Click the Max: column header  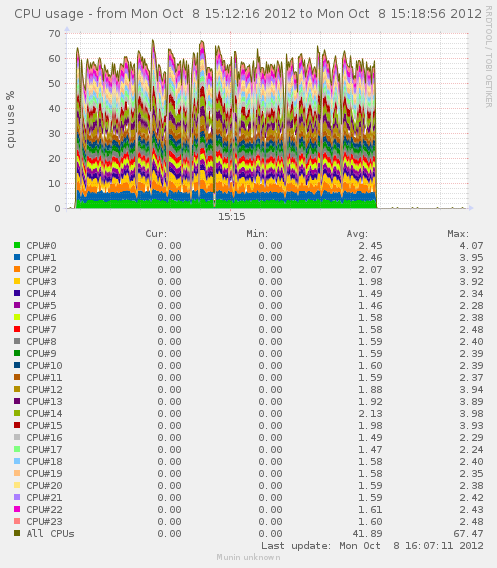pyautogui.click(x=458, y=234)
